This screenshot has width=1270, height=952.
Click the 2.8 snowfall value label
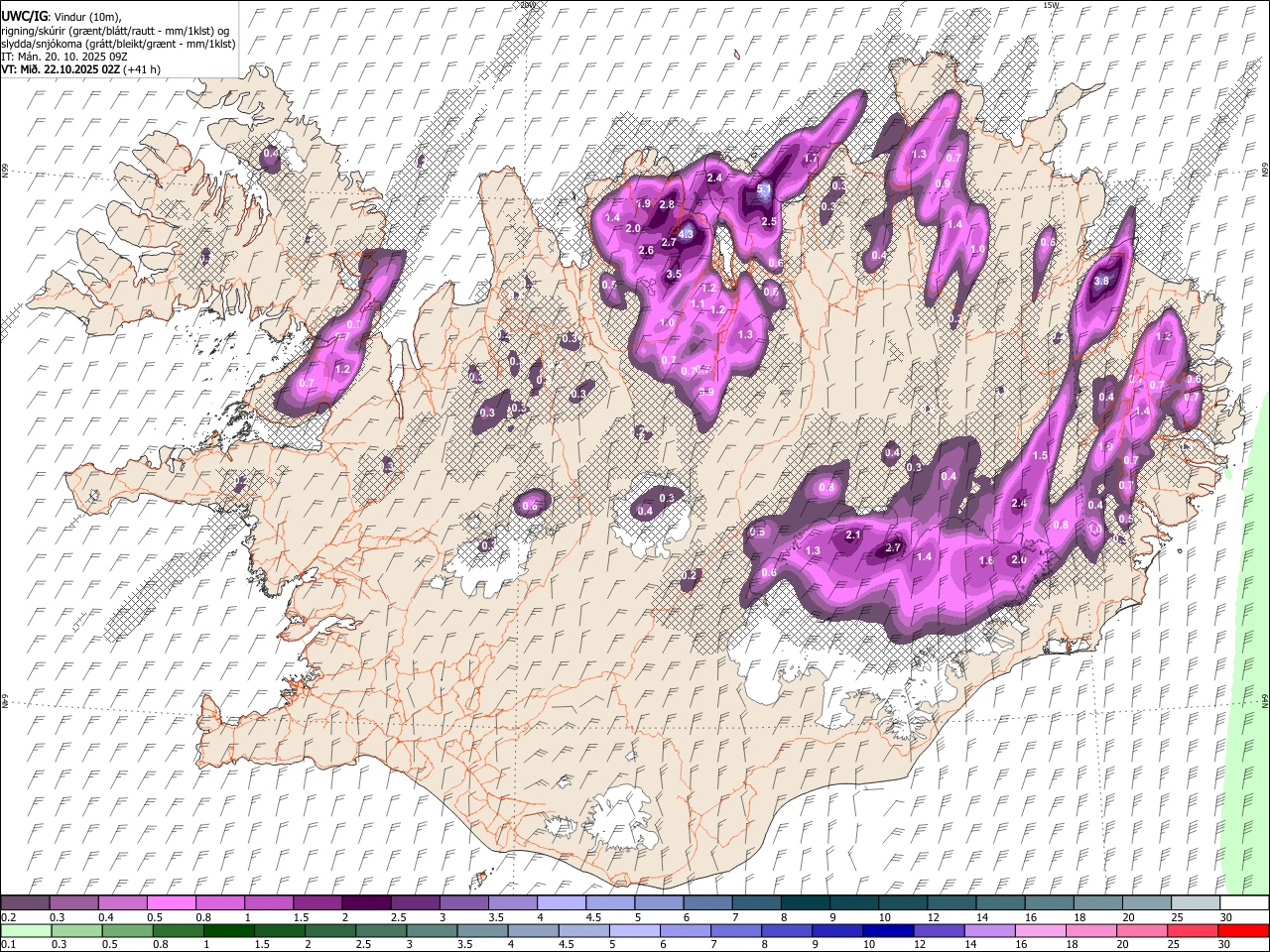pos(667,205)
